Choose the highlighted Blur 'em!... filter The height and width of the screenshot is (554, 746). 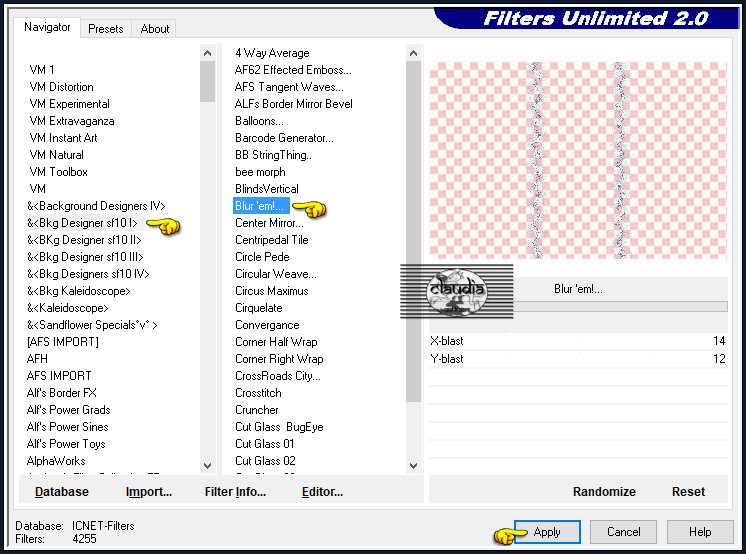coord(261,206)
